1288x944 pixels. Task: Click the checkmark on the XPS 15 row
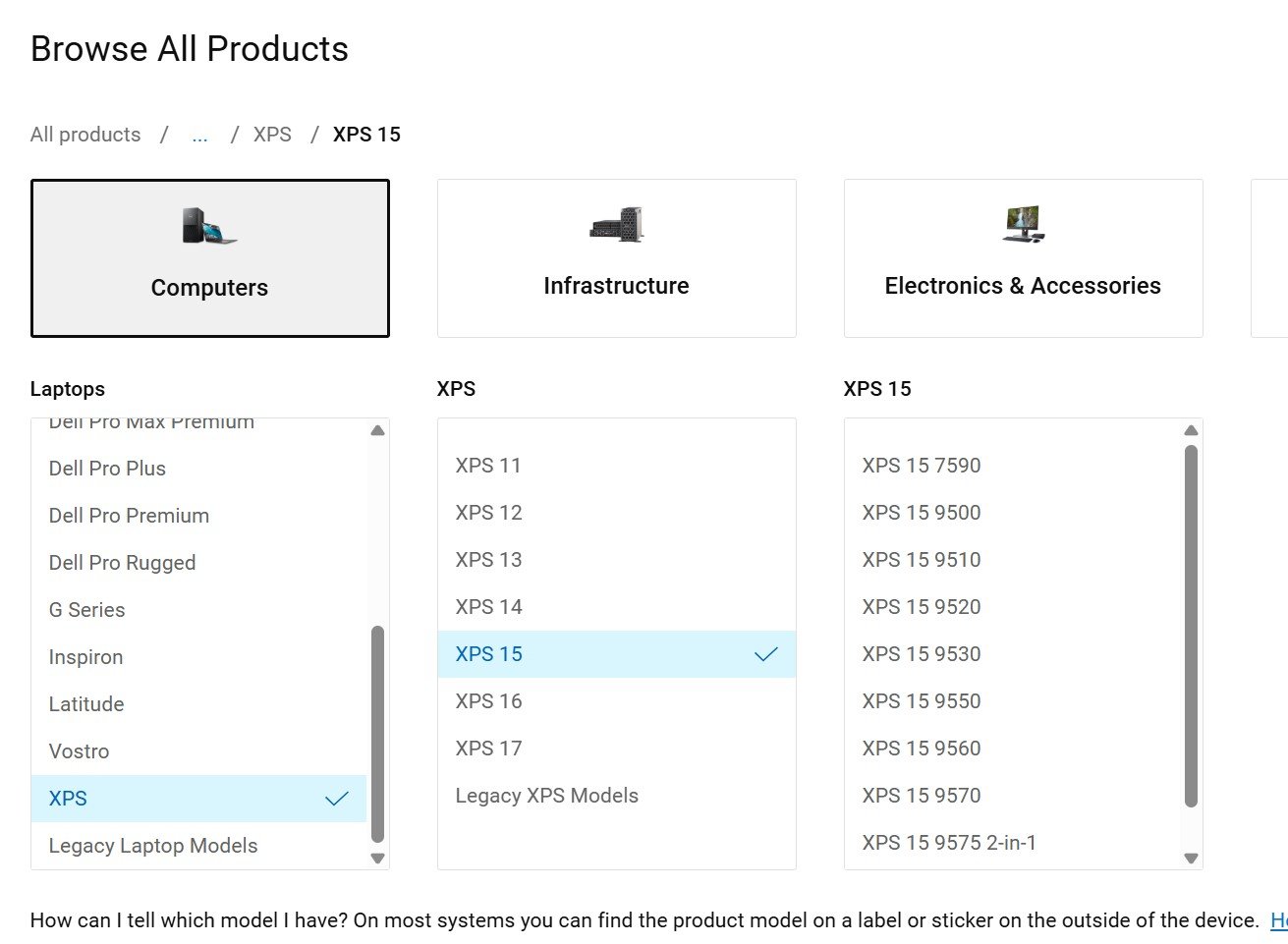pyautogui.click(x=765, y=654)
